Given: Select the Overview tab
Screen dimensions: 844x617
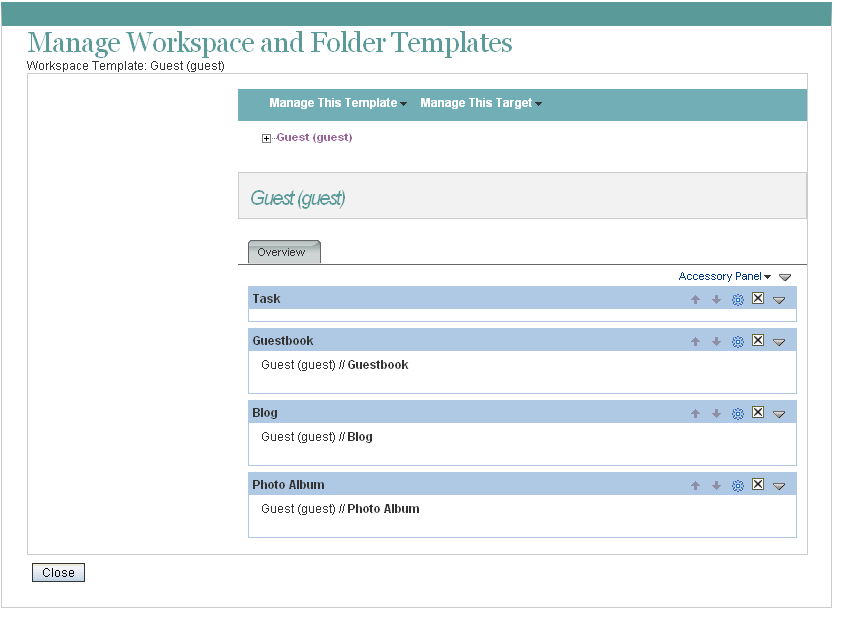Looking at the screenshot, I should 283,252.
